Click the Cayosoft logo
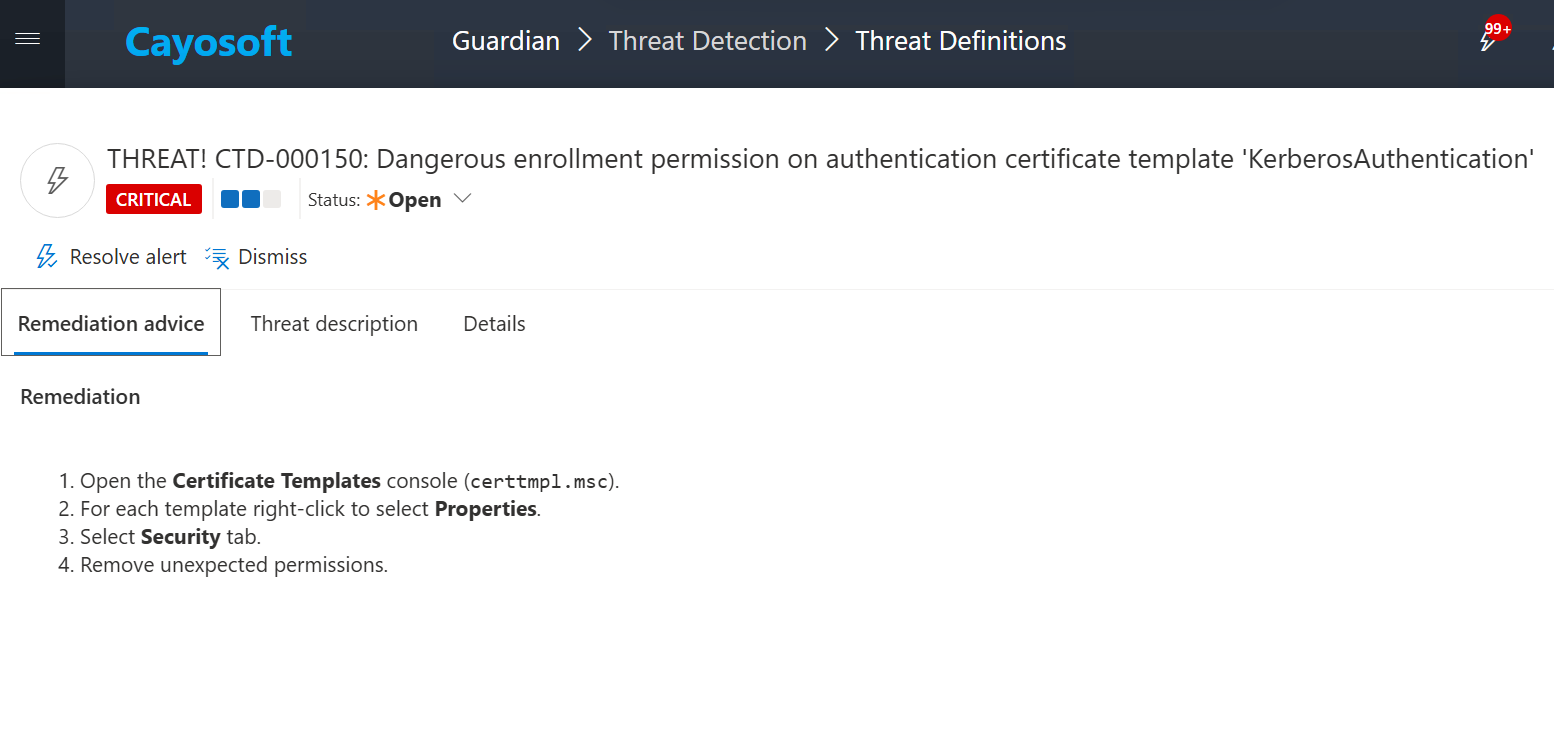The image size is (1554, 737). 208,42
